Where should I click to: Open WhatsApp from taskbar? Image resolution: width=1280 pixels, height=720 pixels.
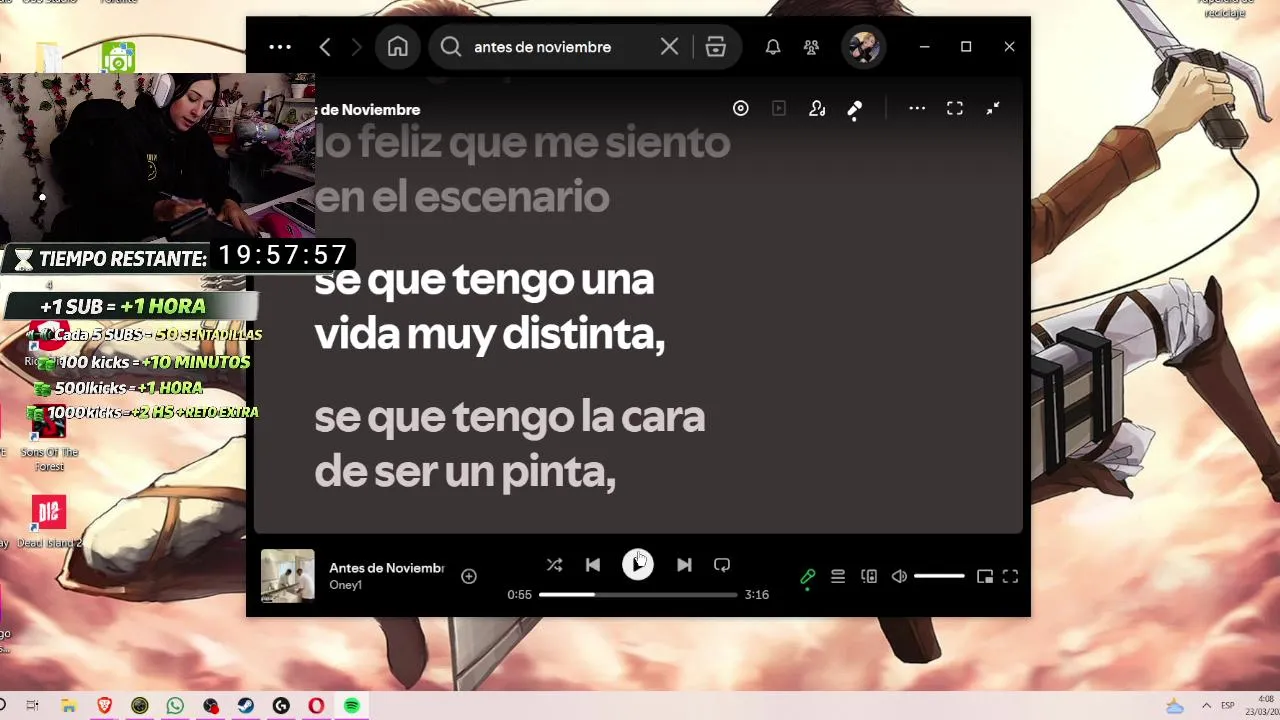point(175,706)
